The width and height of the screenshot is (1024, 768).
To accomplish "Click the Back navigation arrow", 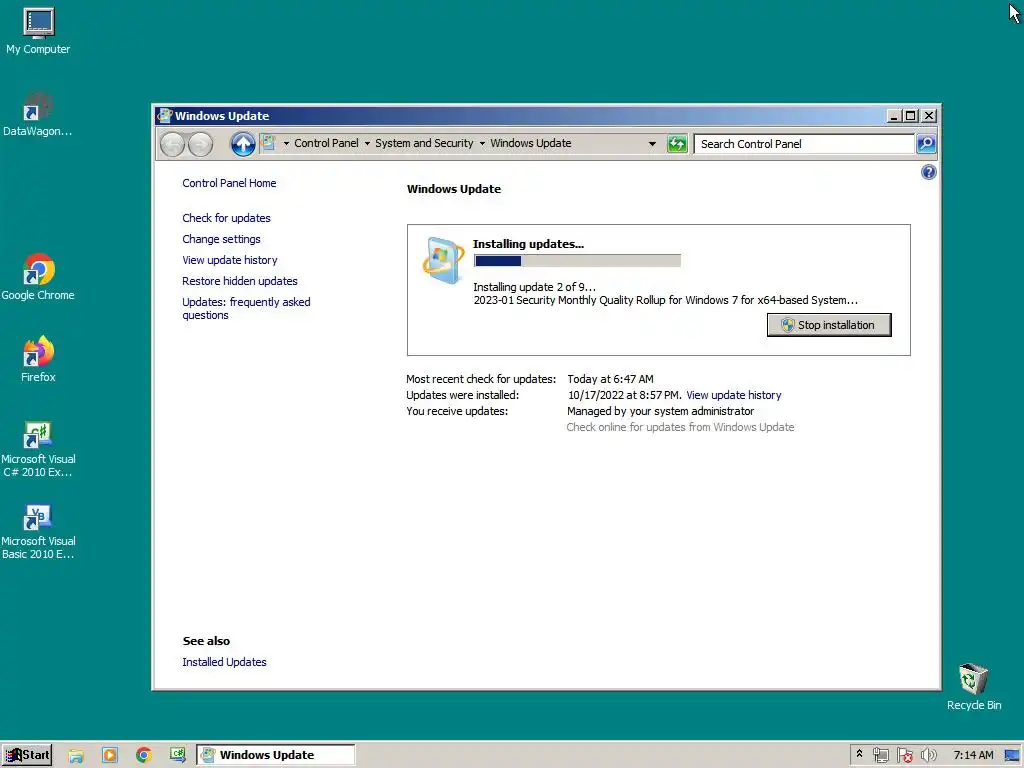I will point(172,144).
